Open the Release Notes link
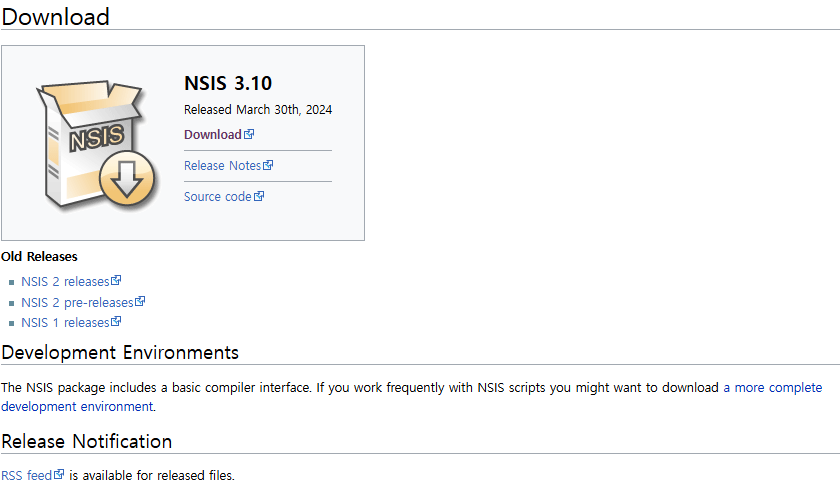The image size is (840, 498). (x=228, y=165)
